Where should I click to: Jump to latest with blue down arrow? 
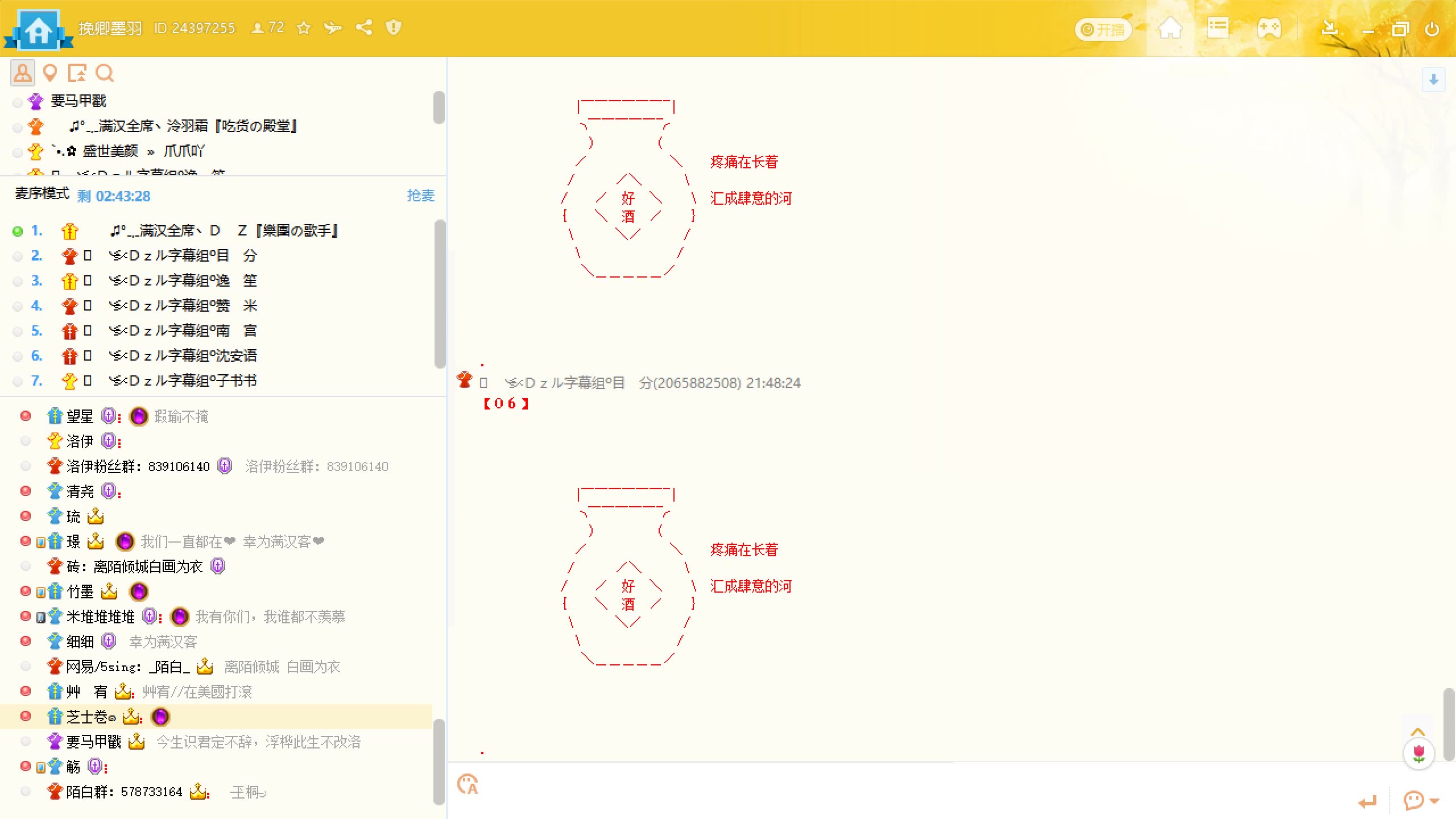coord(1433,80)
